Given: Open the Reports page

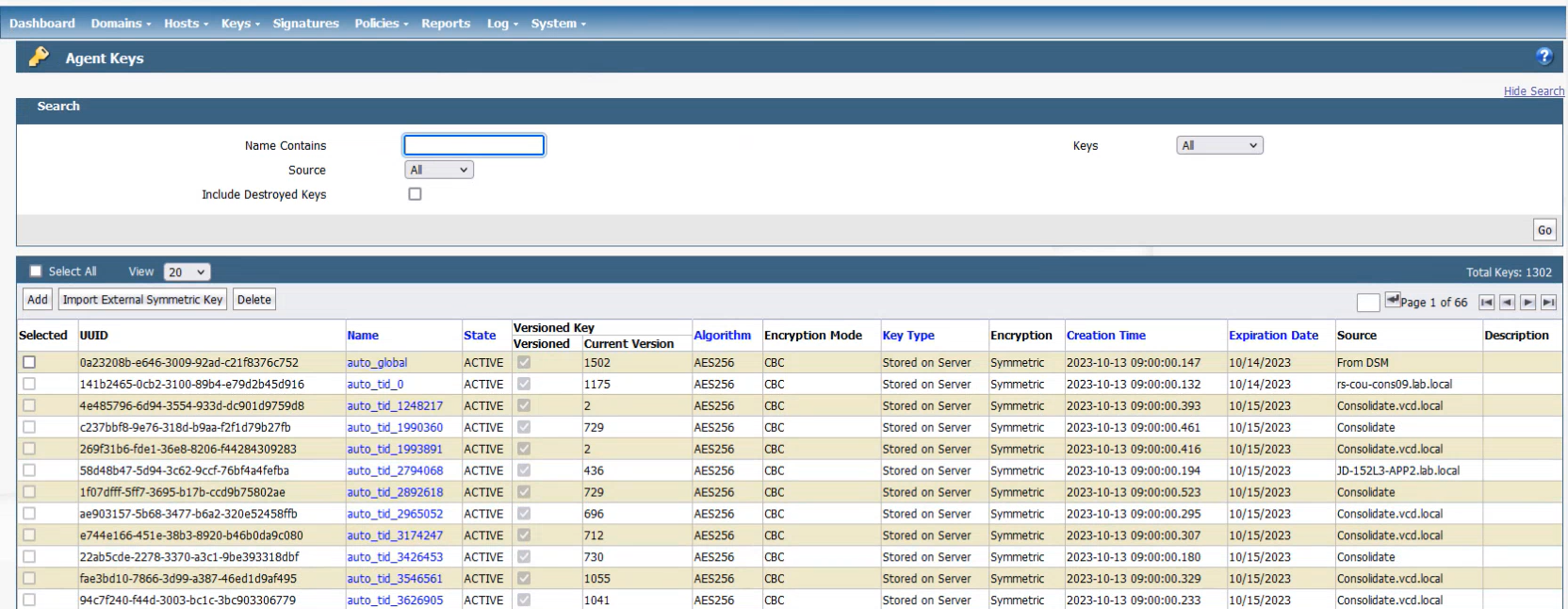Looking at the screenshot, I should point(446,24).
